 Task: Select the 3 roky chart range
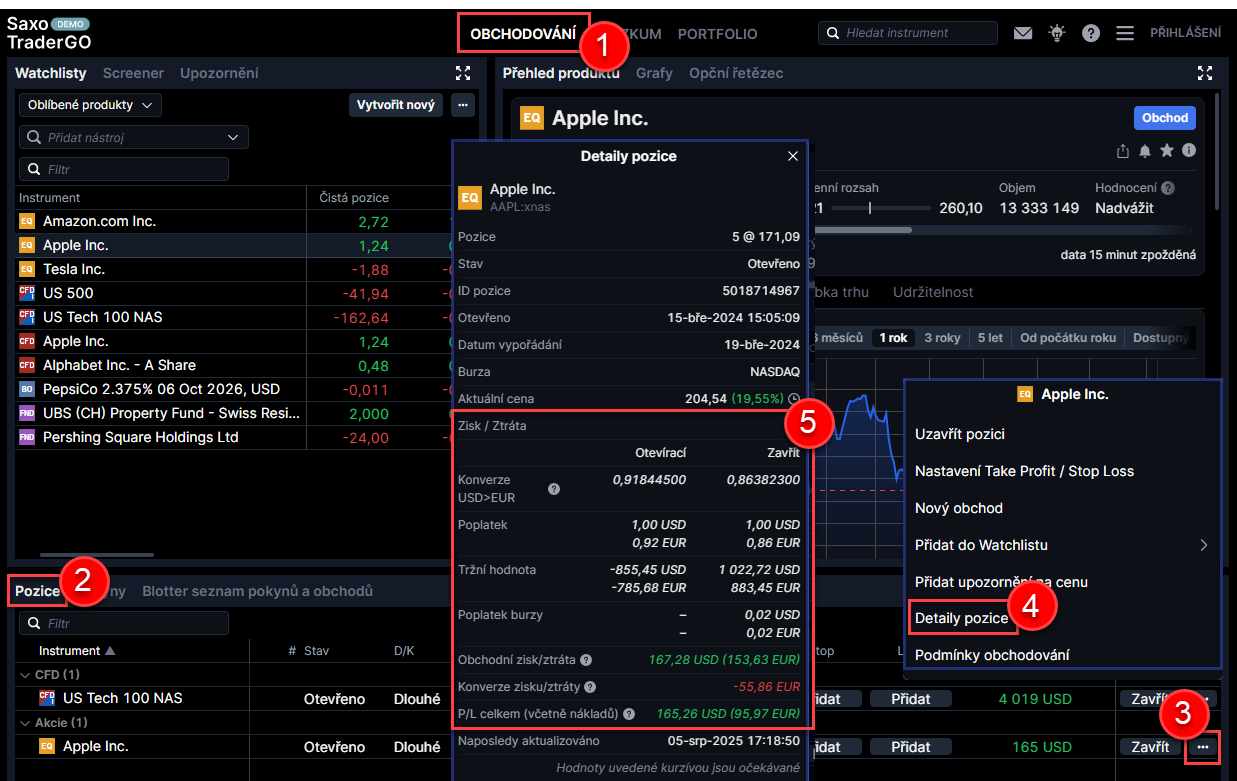point(942,338)
